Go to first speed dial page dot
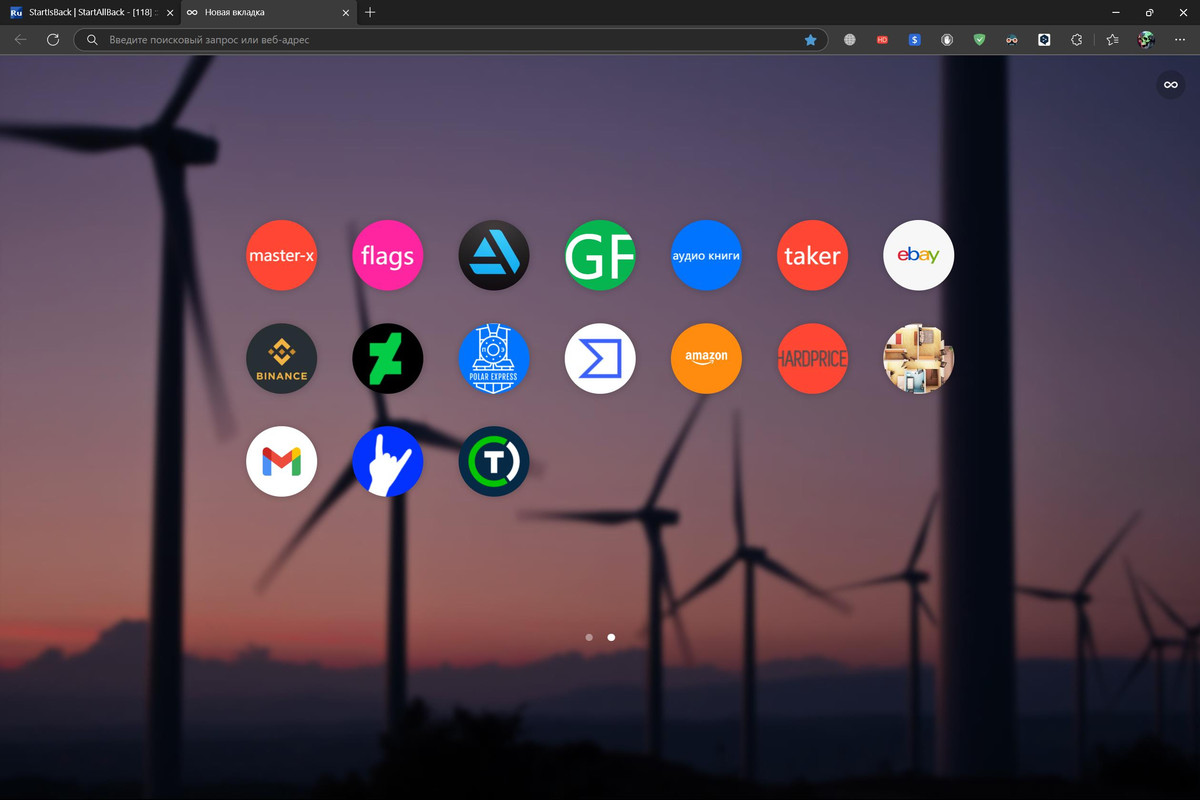 [589, 637]
